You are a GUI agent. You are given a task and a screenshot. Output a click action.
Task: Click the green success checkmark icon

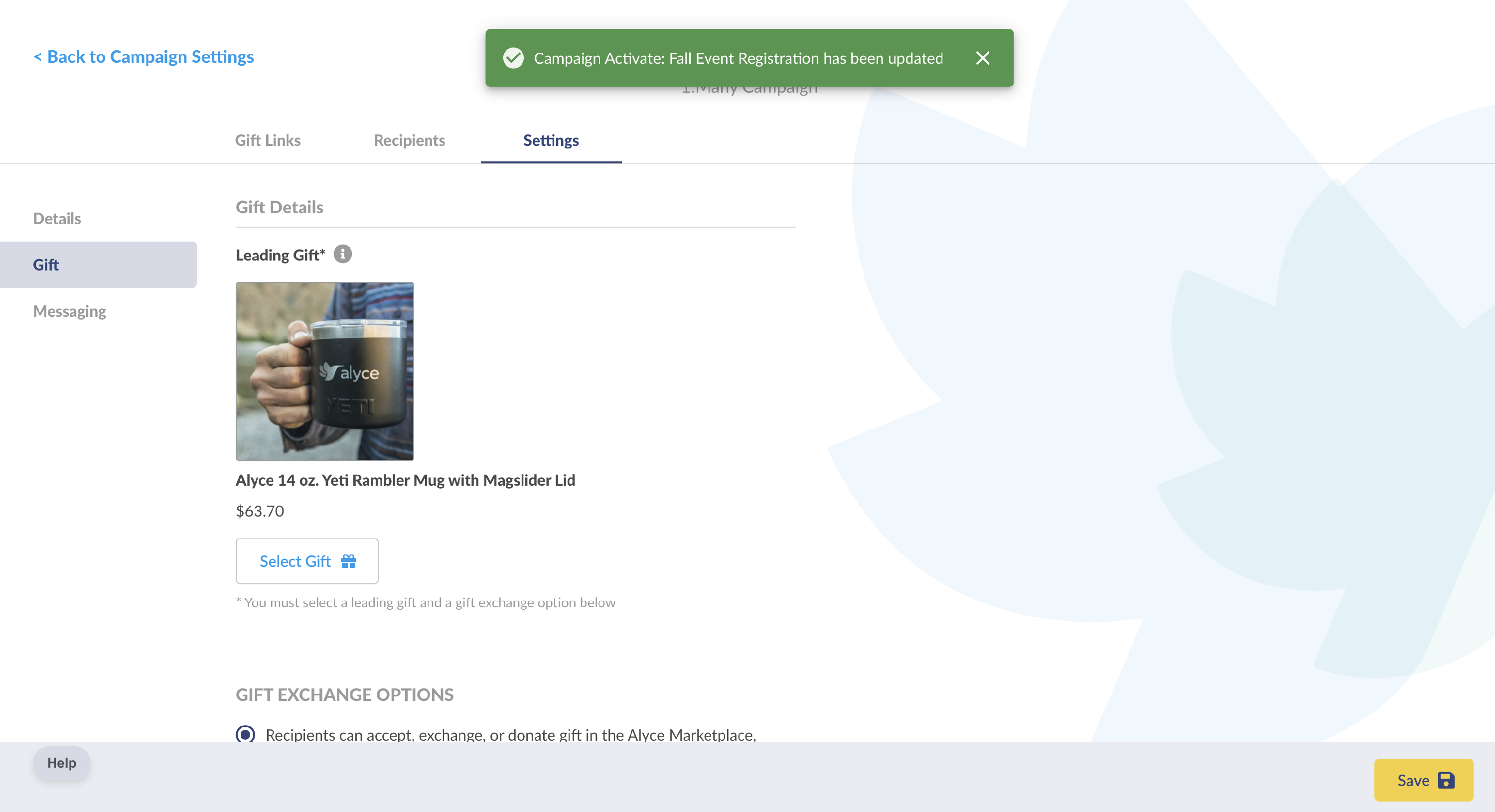(513, 58)
